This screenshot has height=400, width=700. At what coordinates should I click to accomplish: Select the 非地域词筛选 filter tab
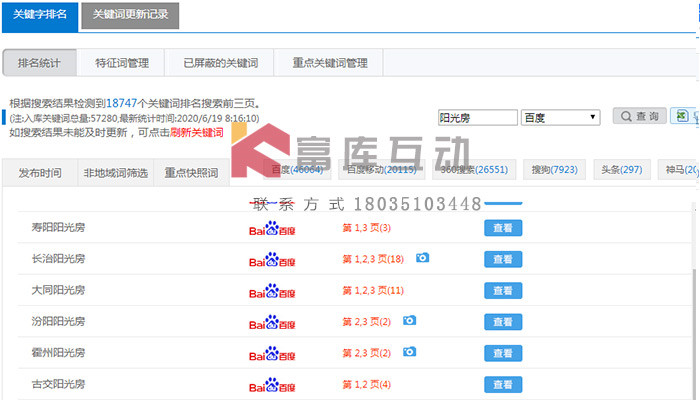coord(116,173)
